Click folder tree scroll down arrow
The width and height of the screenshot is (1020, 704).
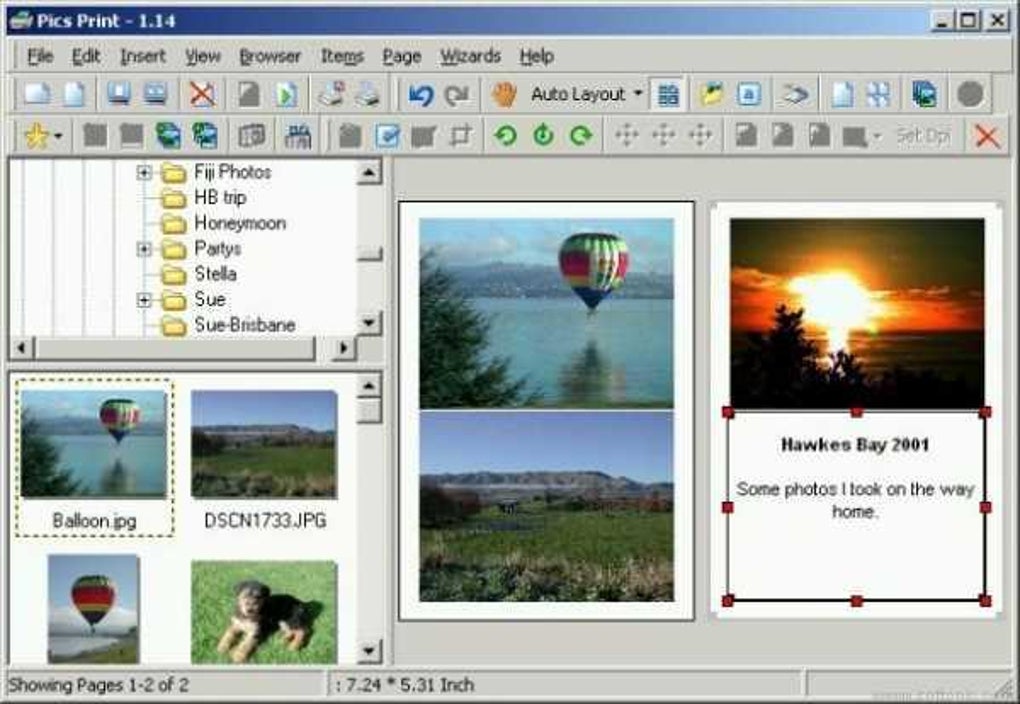tap(369, 322)
